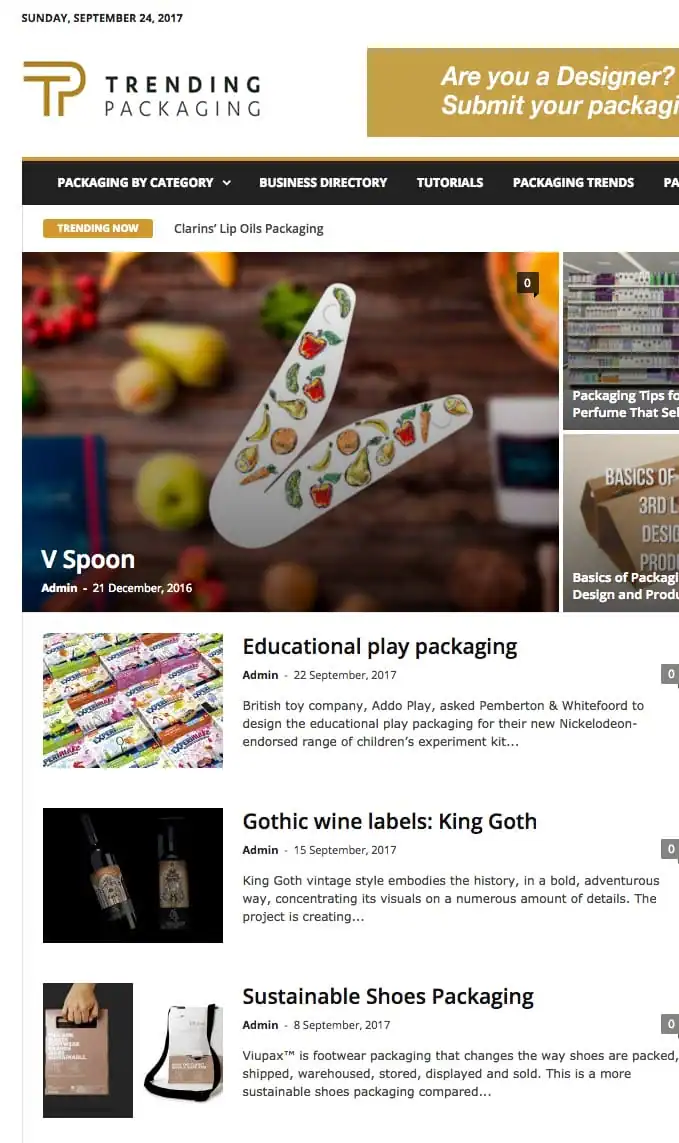679x1143 pixels.
Task: Open Business Directory menu item
Action: 323,182
